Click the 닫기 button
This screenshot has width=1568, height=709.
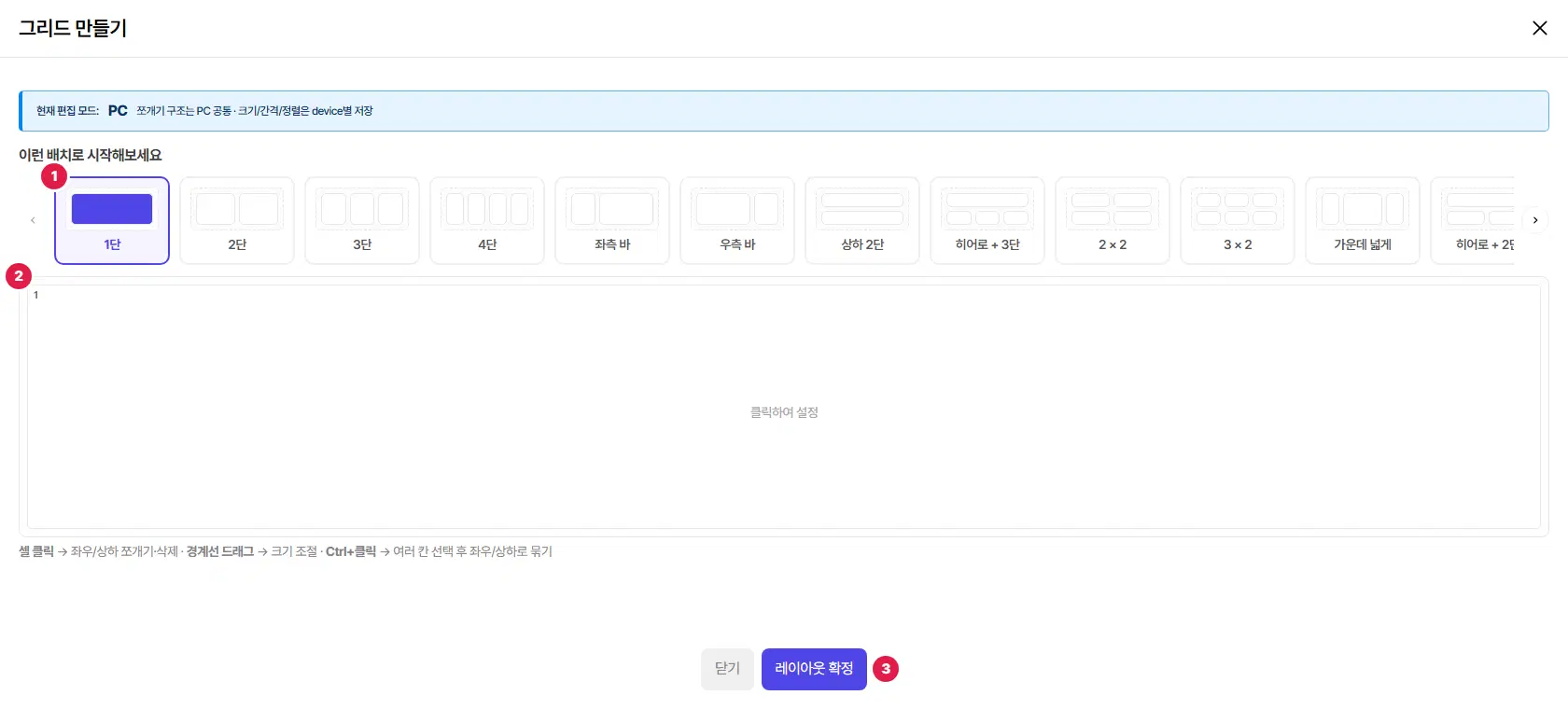point(727,669)
